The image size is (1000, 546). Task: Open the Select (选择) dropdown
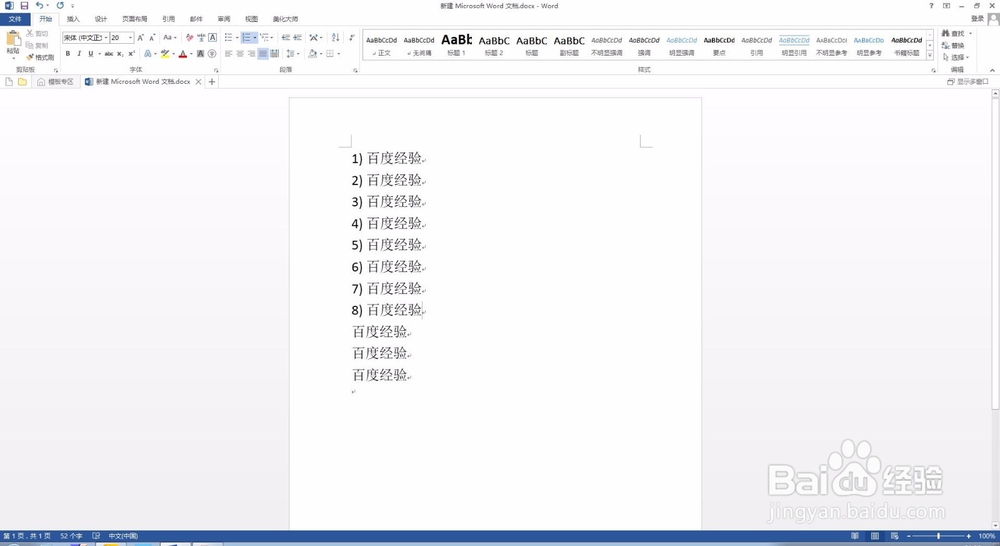[955, 57]
